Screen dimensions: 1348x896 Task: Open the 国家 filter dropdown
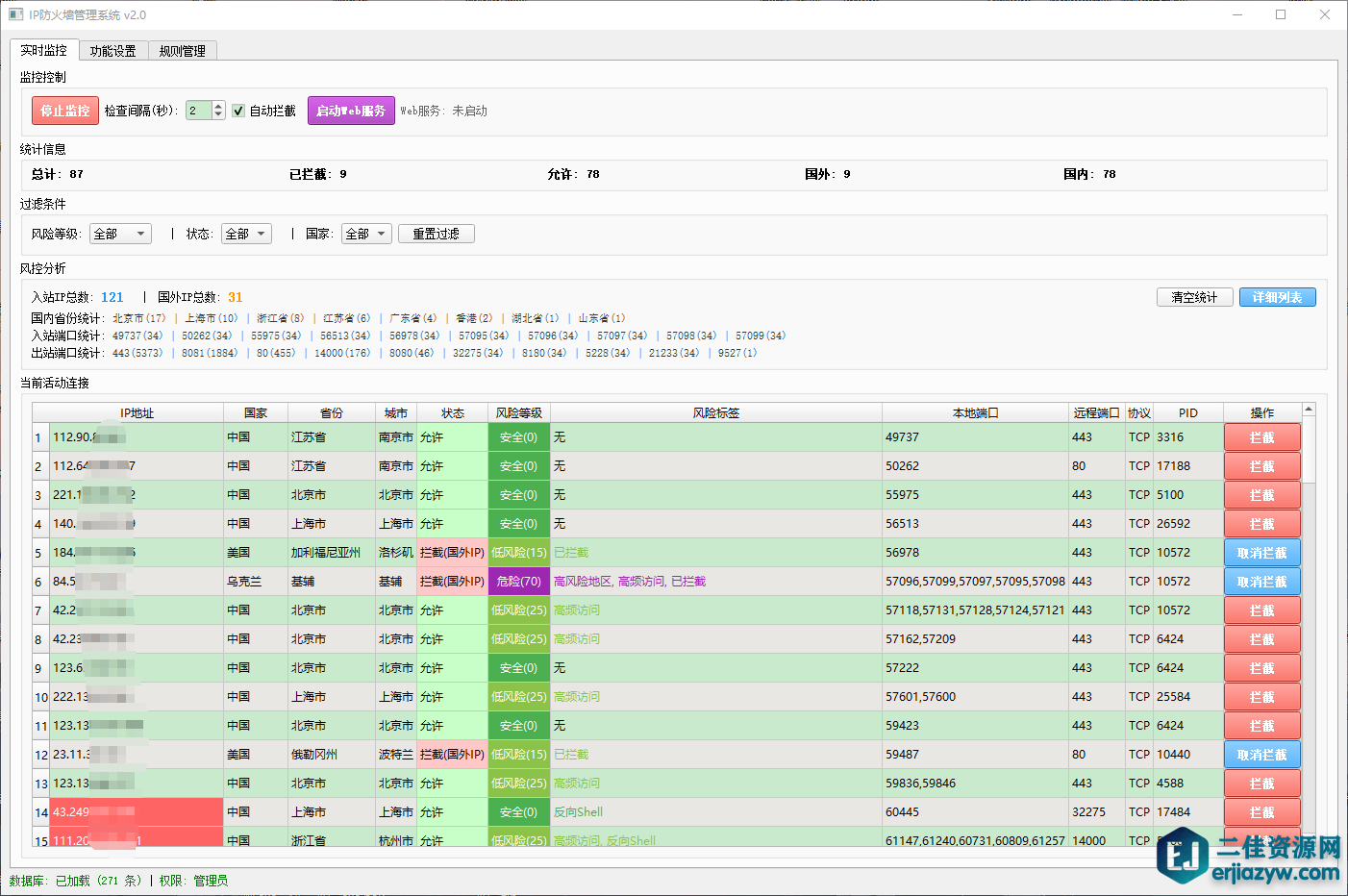[366, 234]
